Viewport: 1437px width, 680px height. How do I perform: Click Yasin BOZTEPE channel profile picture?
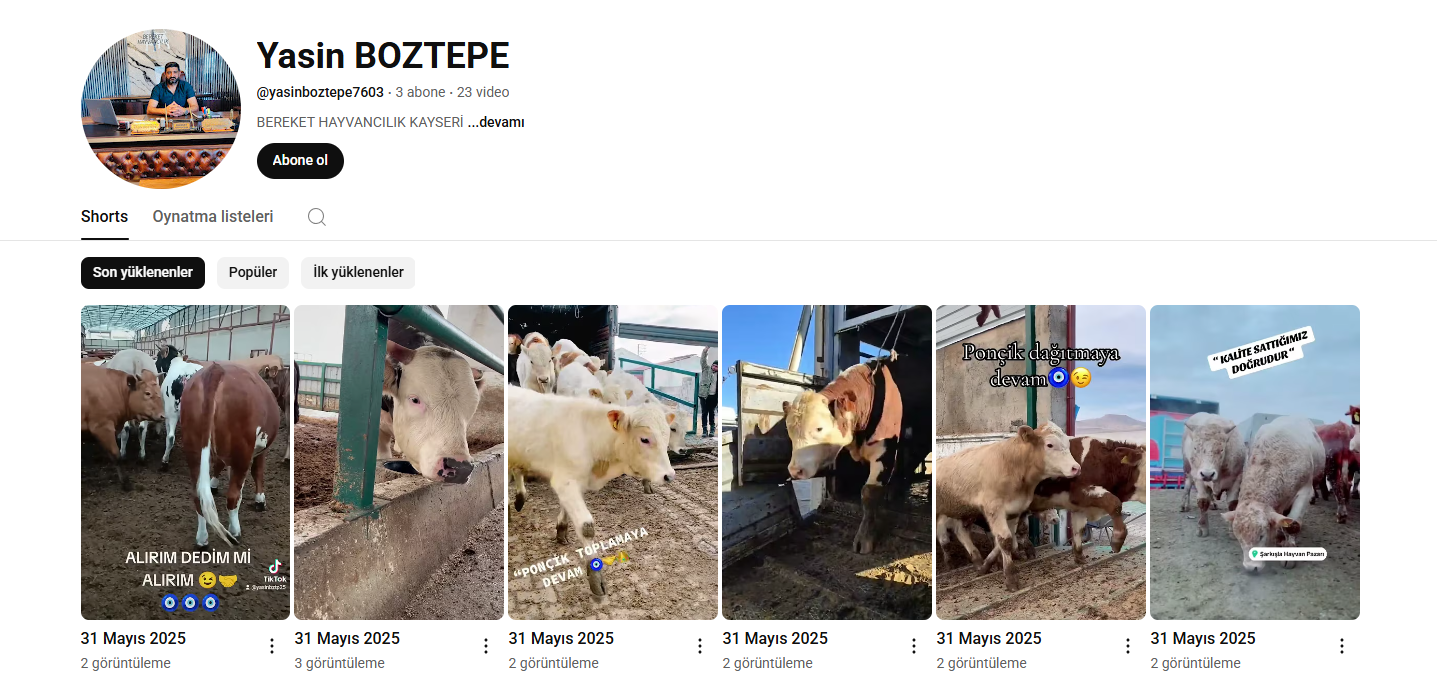(x=161, y=109)
